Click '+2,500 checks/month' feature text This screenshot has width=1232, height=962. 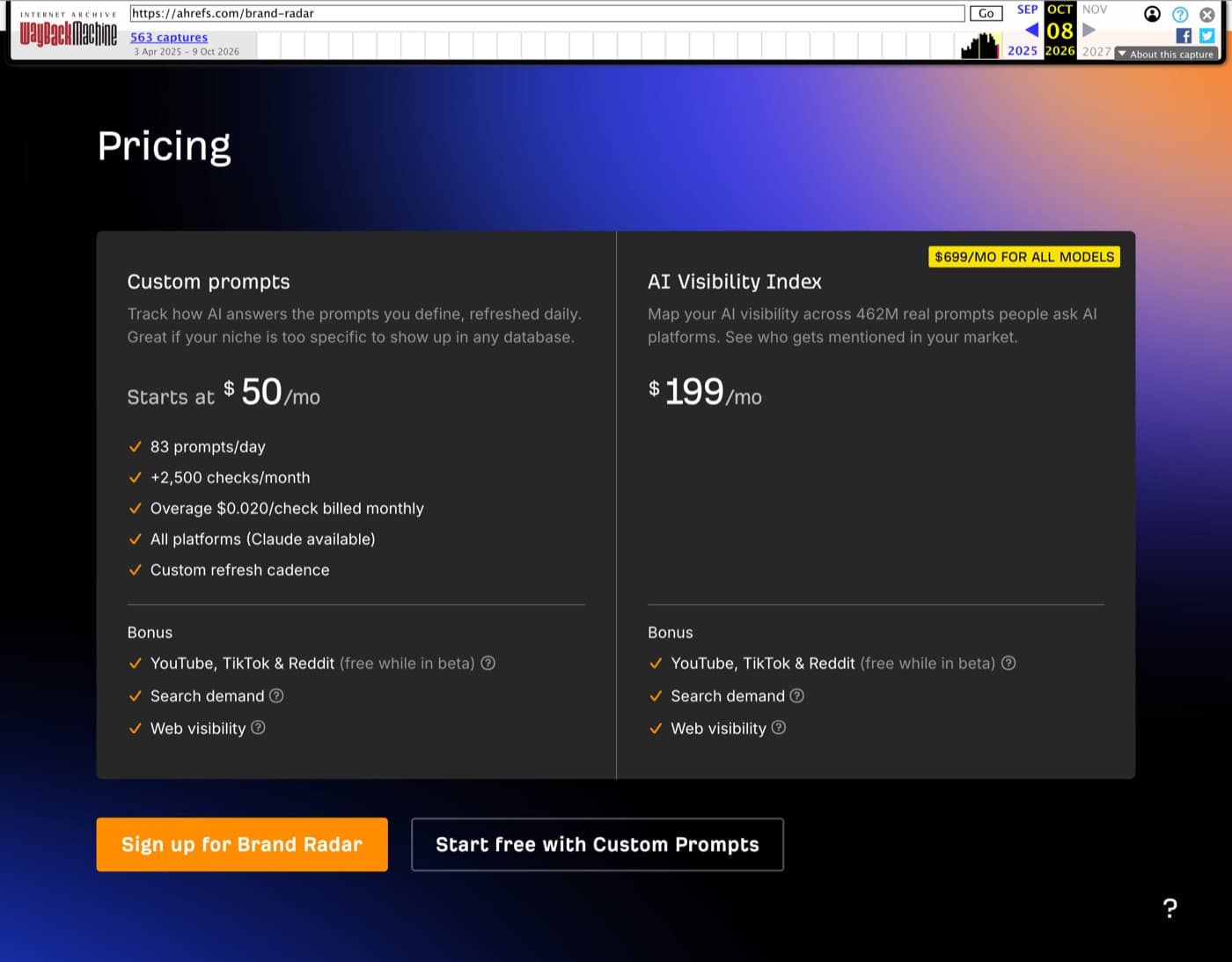(x=231, y=478)
